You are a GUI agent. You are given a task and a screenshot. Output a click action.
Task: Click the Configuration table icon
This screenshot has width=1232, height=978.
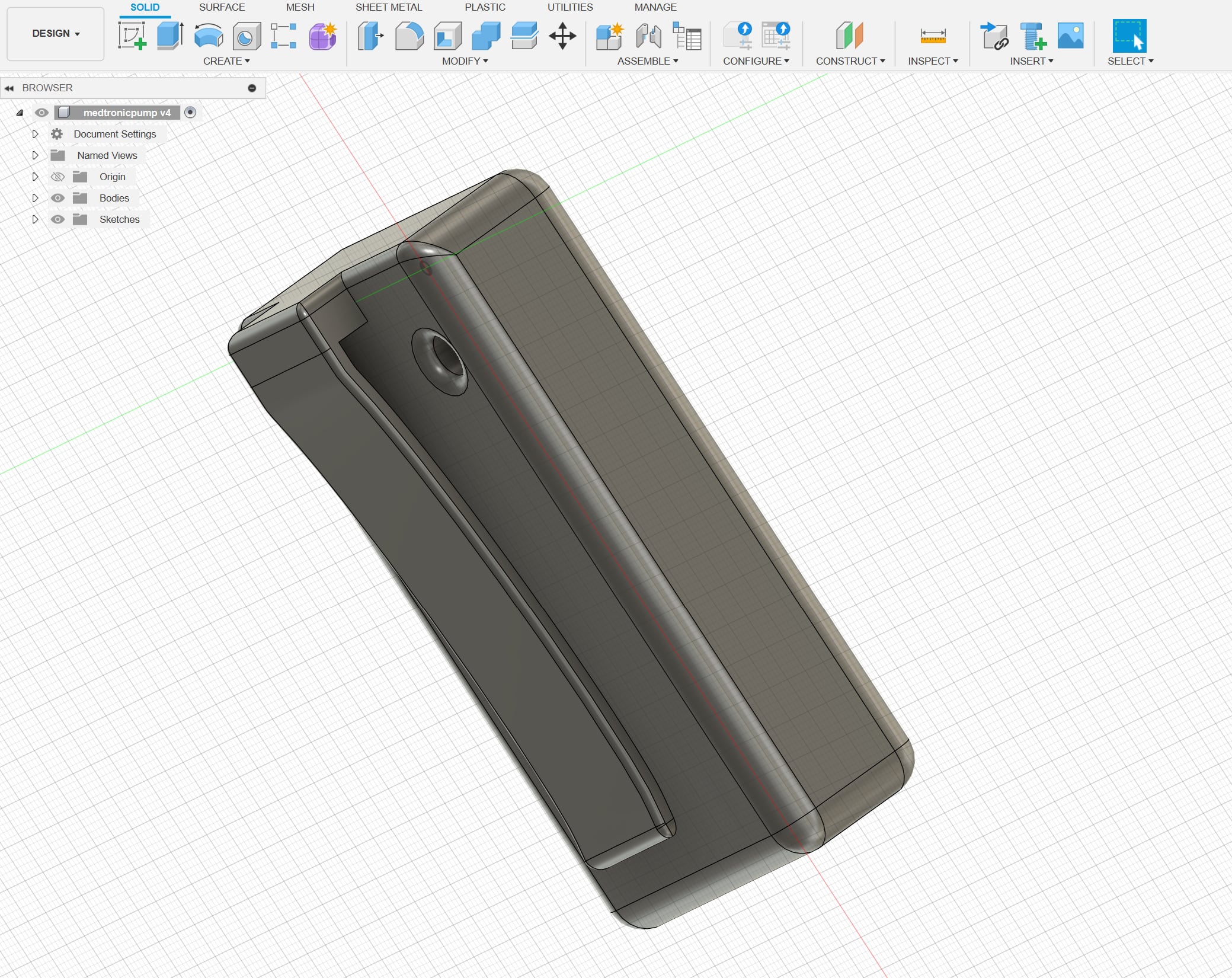776,36
